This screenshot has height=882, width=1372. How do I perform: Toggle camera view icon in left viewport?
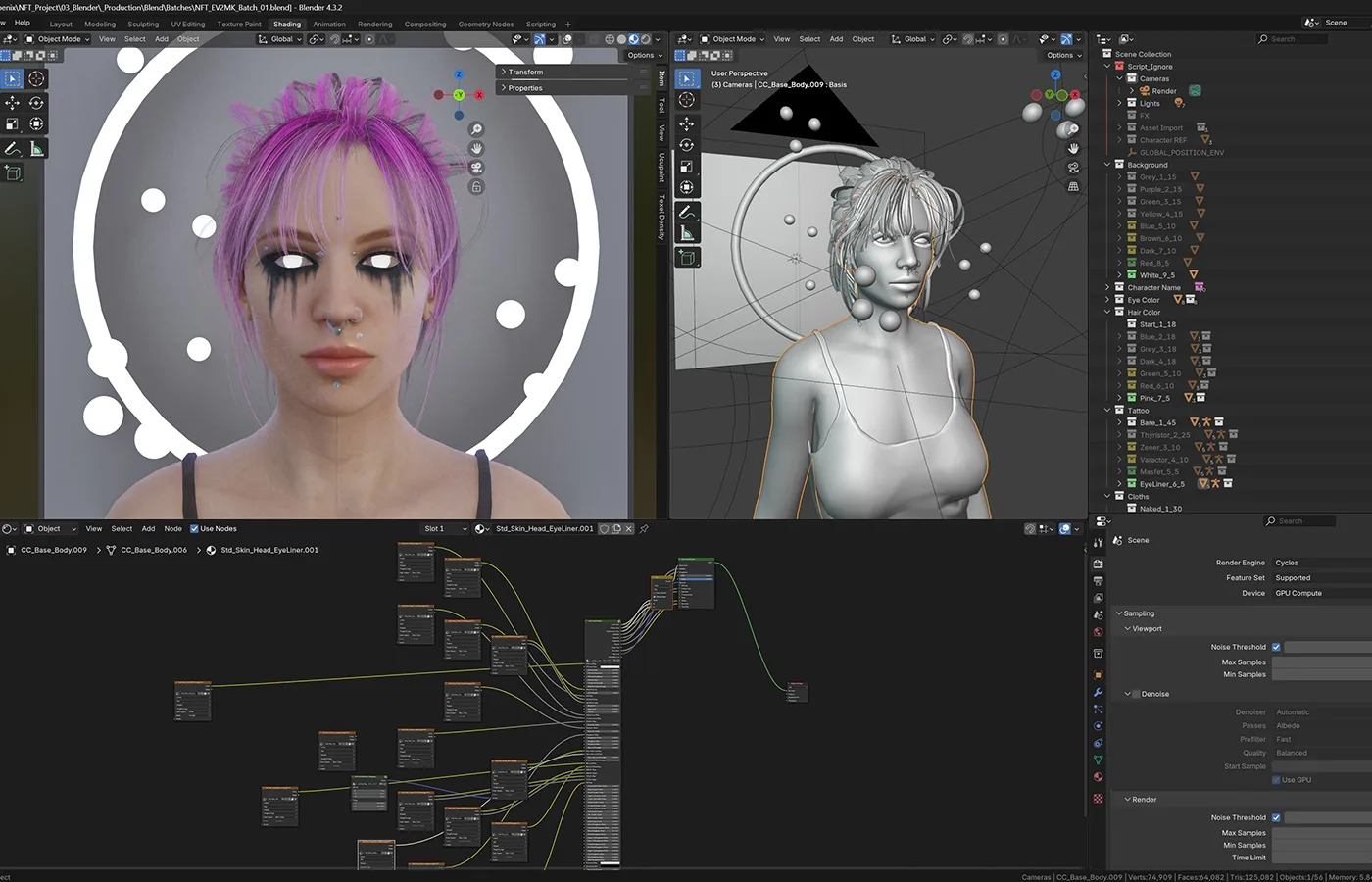point(476,168)
